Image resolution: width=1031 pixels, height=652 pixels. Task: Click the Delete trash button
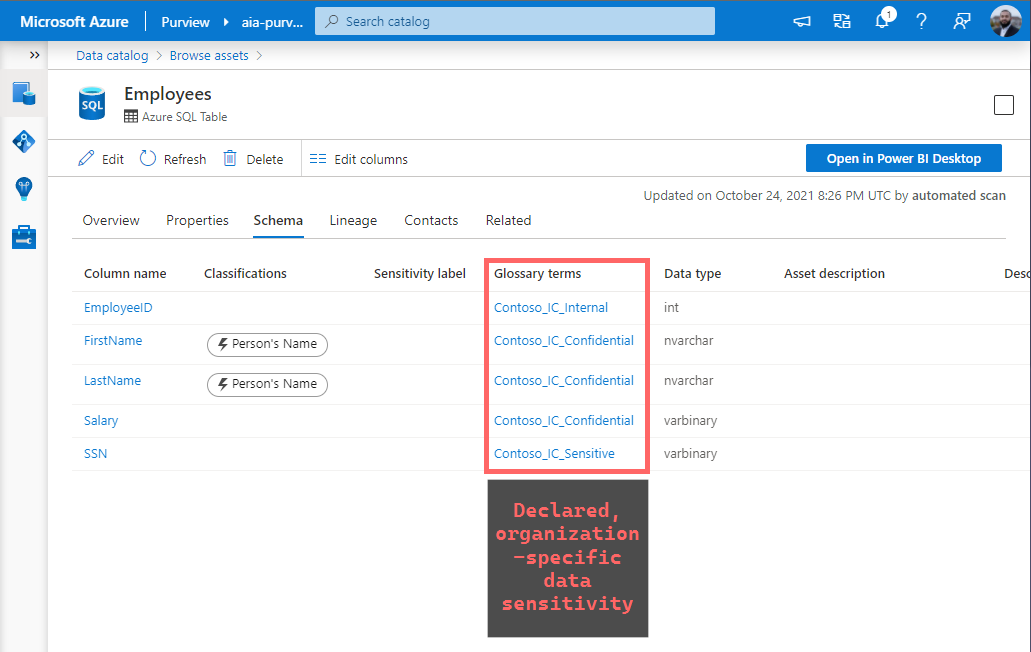pyautogui.click(x=253, y=159)
